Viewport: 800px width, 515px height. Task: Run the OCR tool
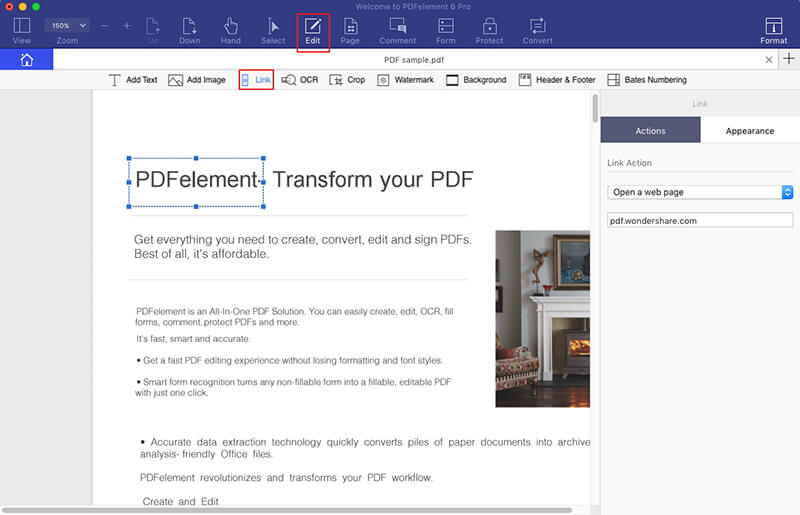point(300,80)
